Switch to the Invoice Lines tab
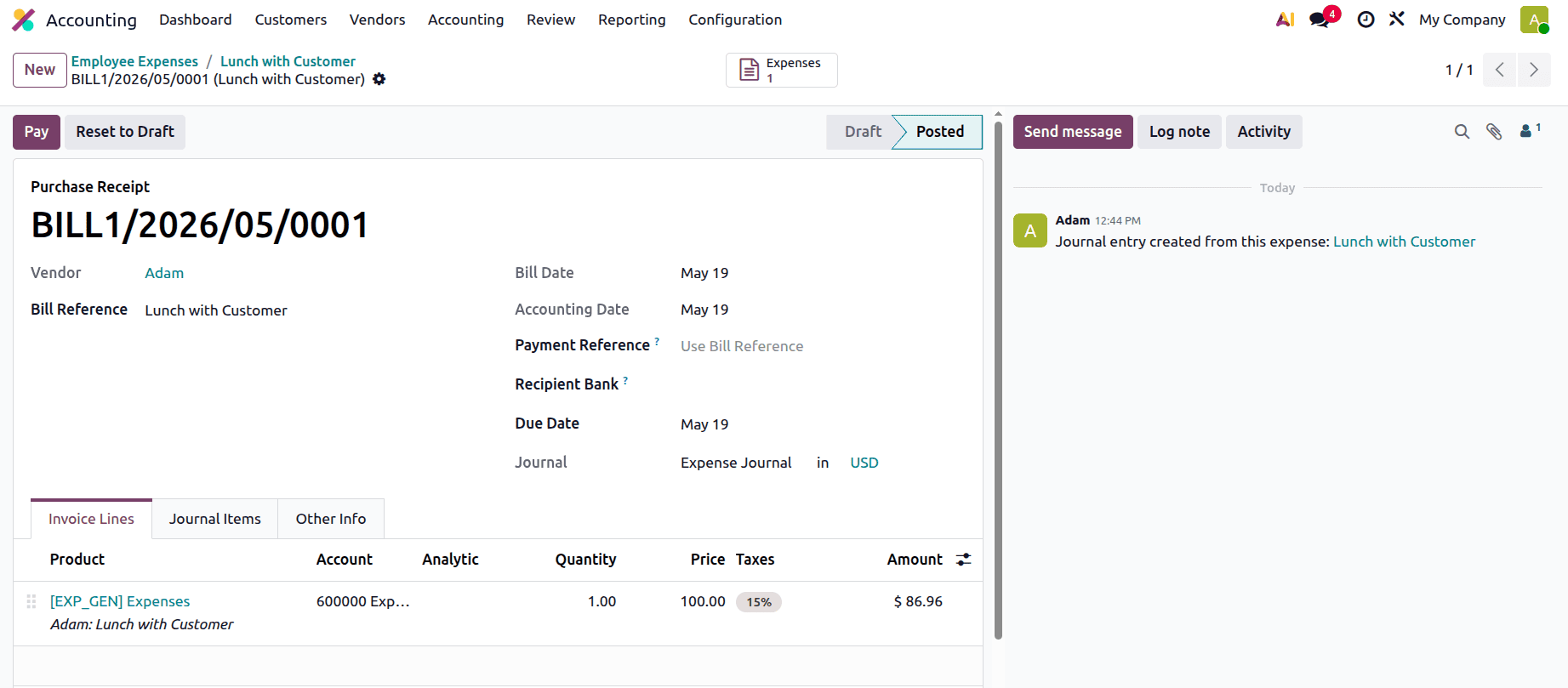 [x=91, y=519]
